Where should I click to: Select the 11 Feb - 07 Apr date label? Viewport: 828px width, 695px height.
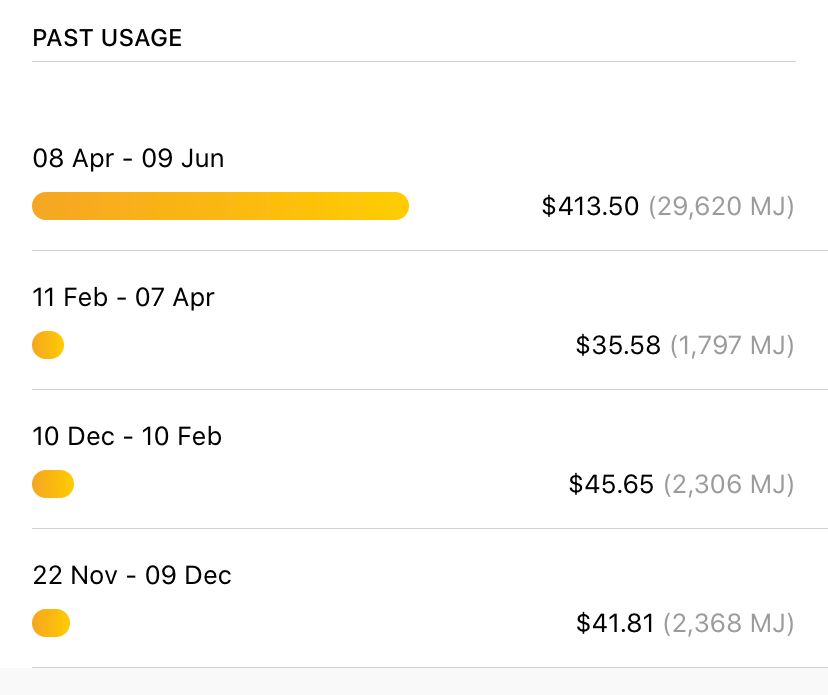click(123, 298)
